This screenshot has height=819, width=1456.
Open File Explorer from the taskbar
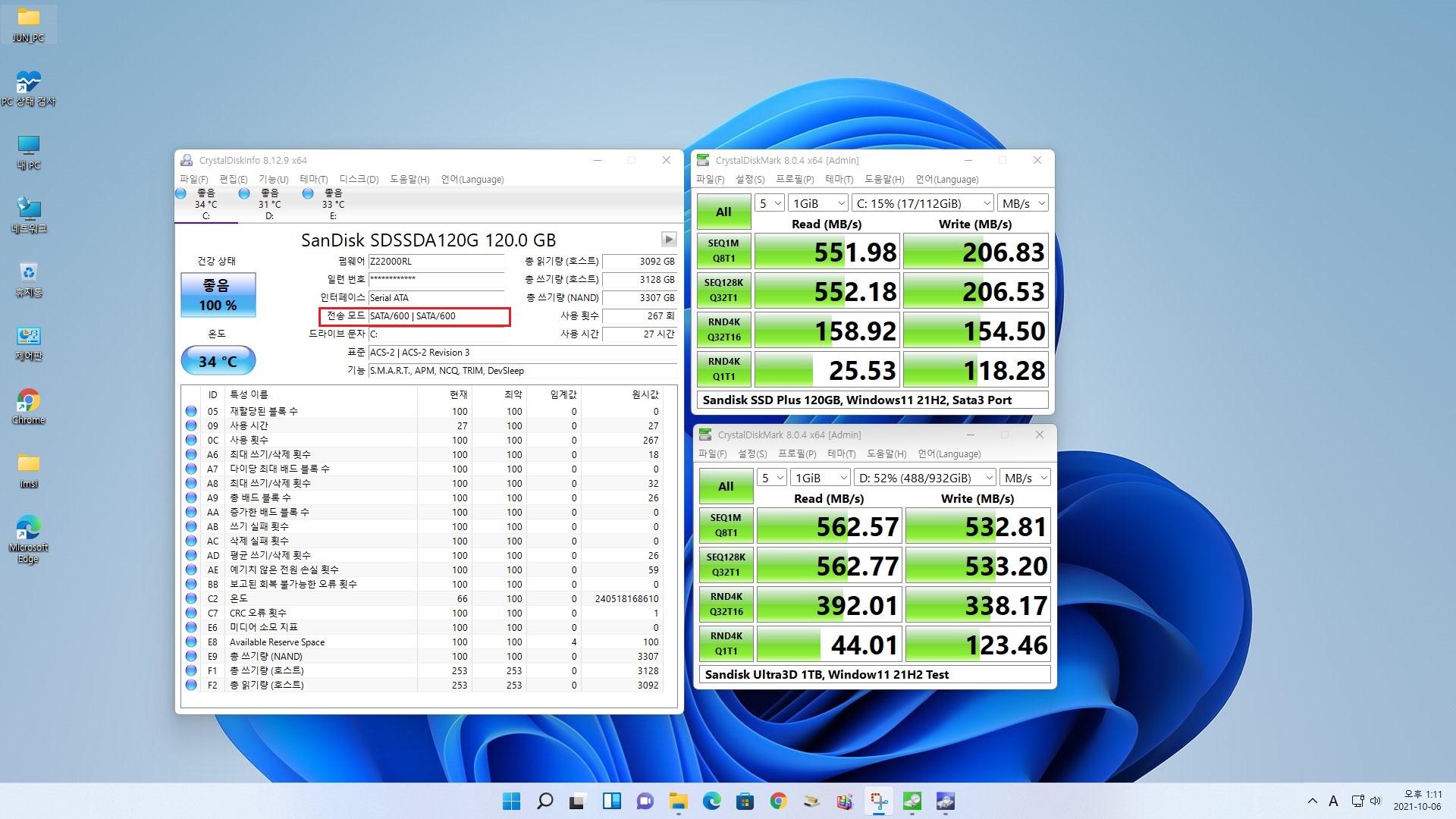pyautogui.click(x=678, y=802)
